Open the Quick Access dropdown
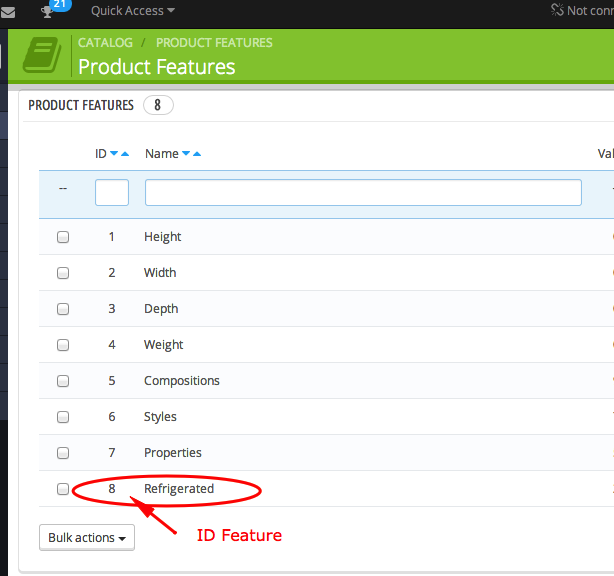The image size is (614, 576). click(132, 11)
